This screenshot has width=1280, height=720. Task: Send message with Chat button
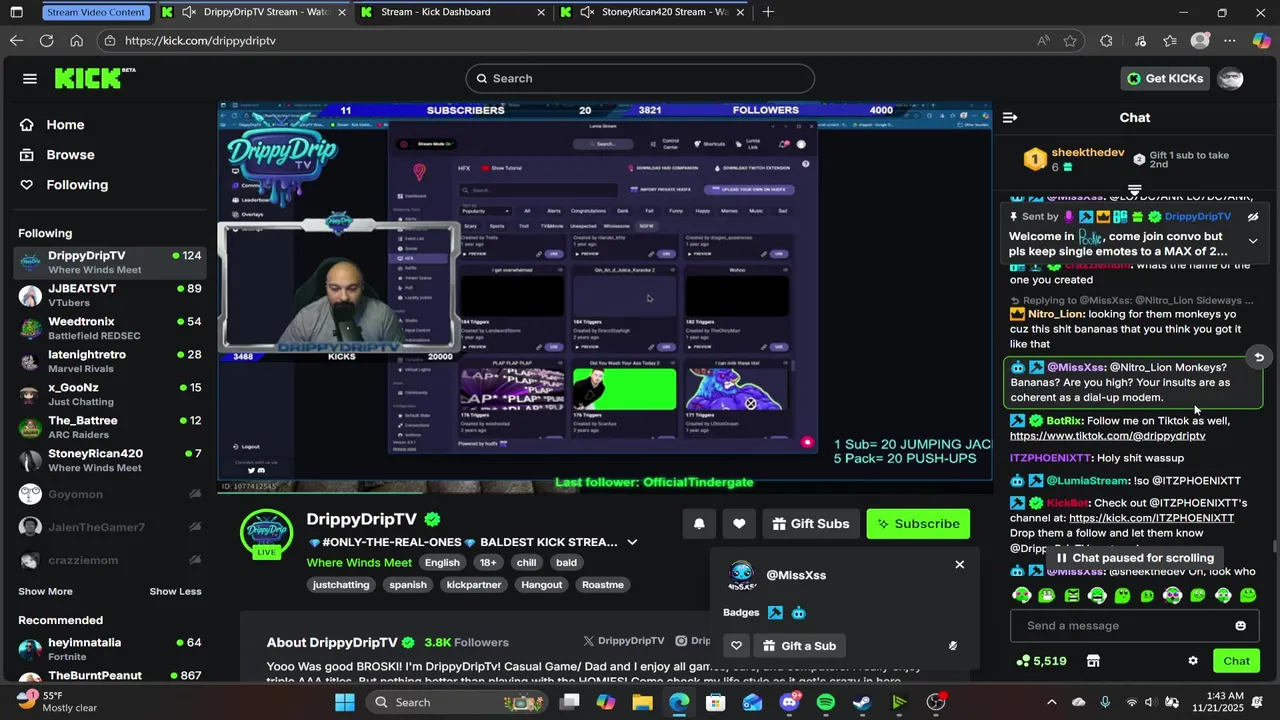click(1236, 661)
